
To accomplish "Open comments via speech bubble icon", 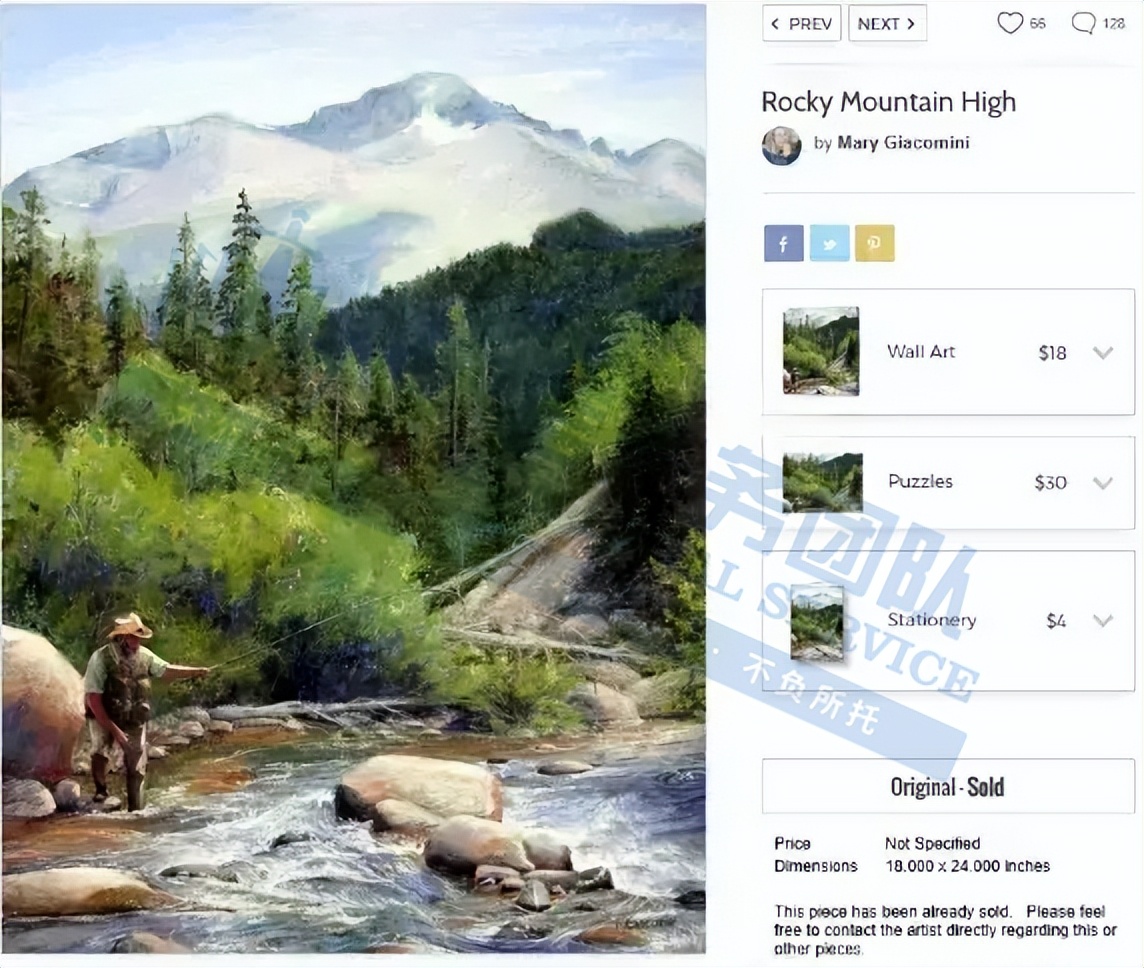I will coord(1083,23).
